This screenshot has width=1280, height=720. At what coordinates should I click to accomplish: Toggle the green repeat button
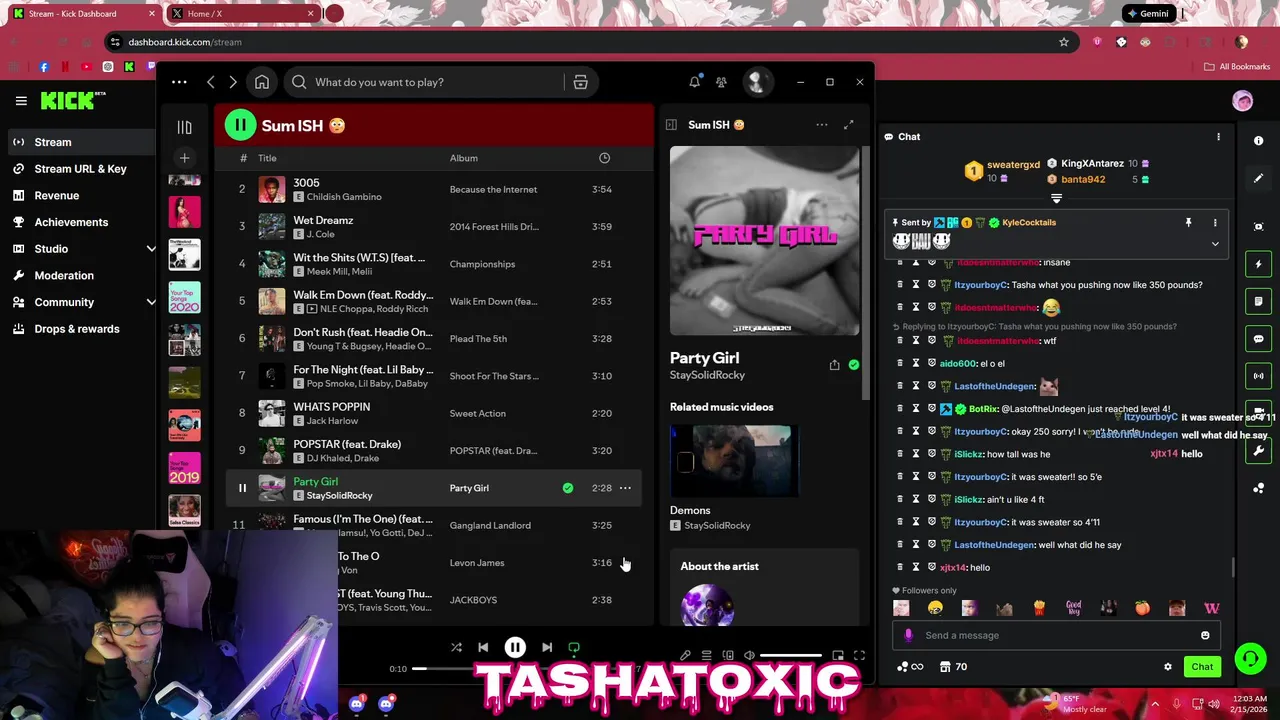coord(574,648)
